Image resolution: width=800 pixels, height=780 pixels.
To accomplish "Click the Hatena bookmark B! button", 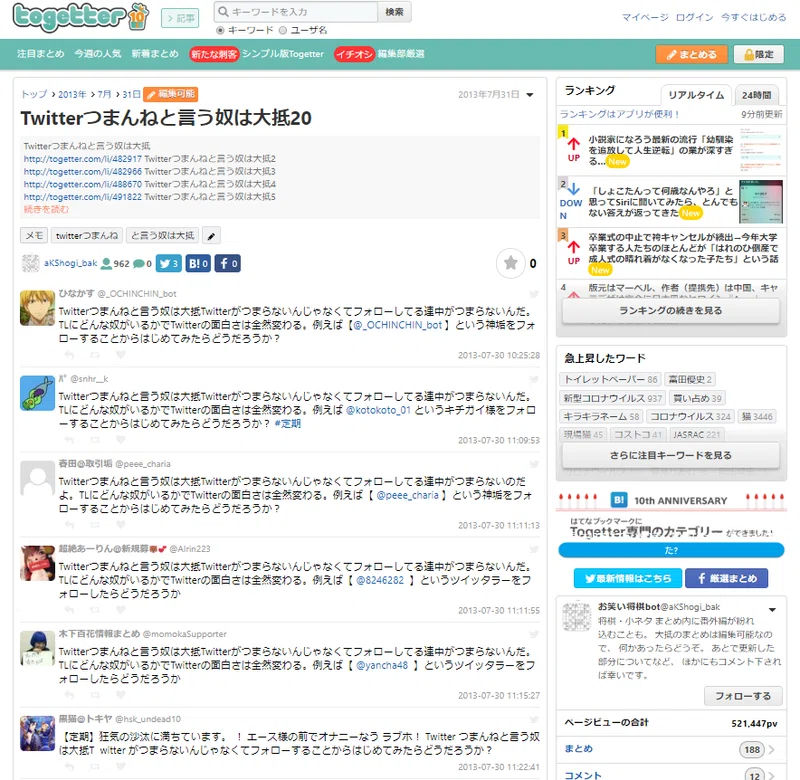I will point(198,264).
